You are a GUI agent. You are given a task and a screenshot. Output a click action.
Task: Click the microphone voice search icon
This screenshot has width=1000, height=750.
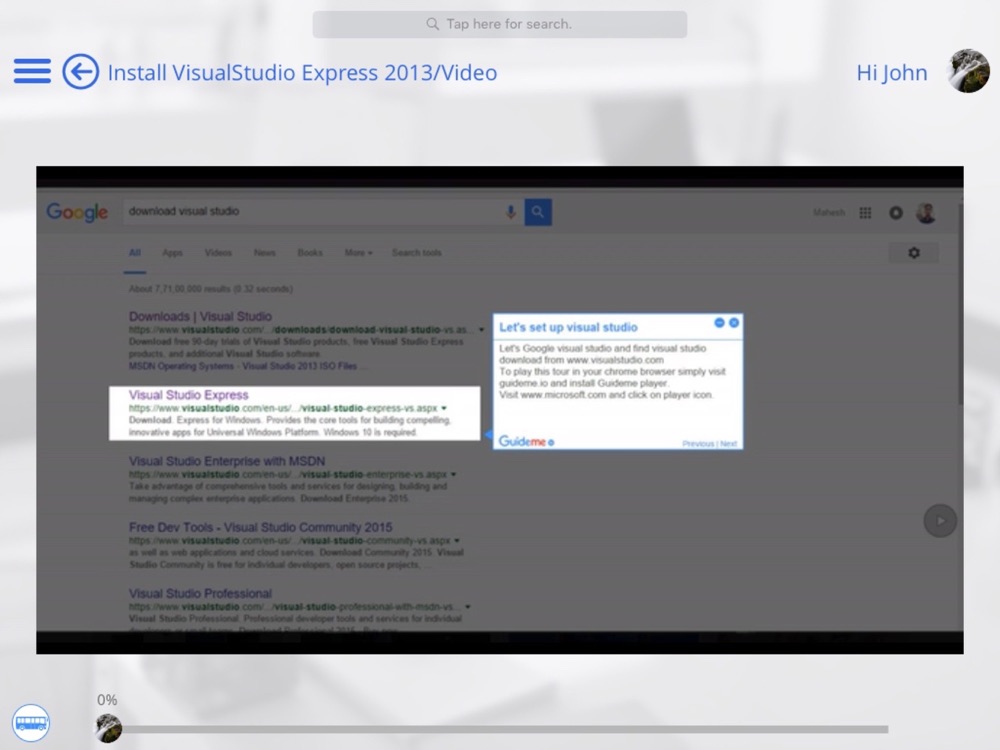[510, 212]
